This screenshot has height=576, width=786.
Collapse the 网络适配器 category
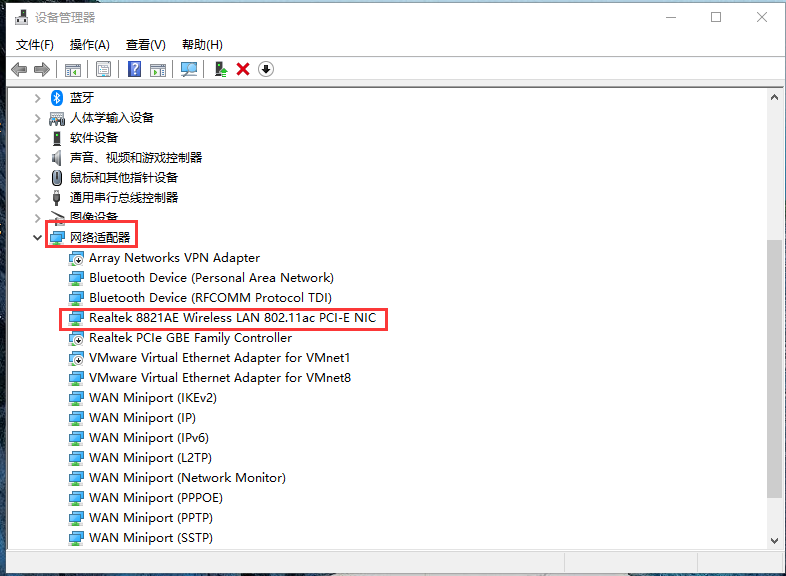click(x=38, y=238)
